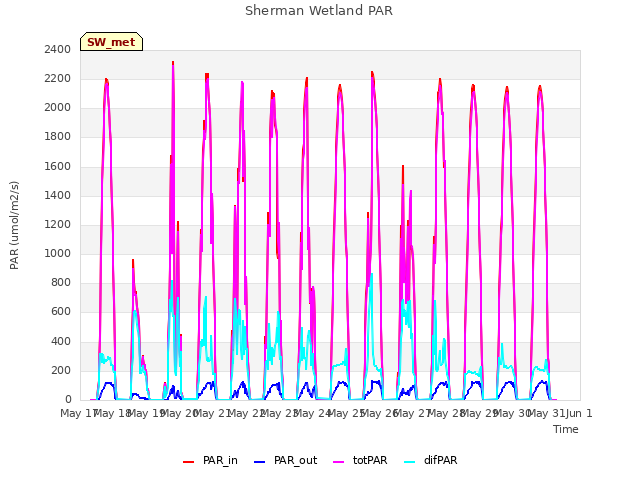
Task: Click the 2400 y-axis tick label
Action: (x=58, y=49)
